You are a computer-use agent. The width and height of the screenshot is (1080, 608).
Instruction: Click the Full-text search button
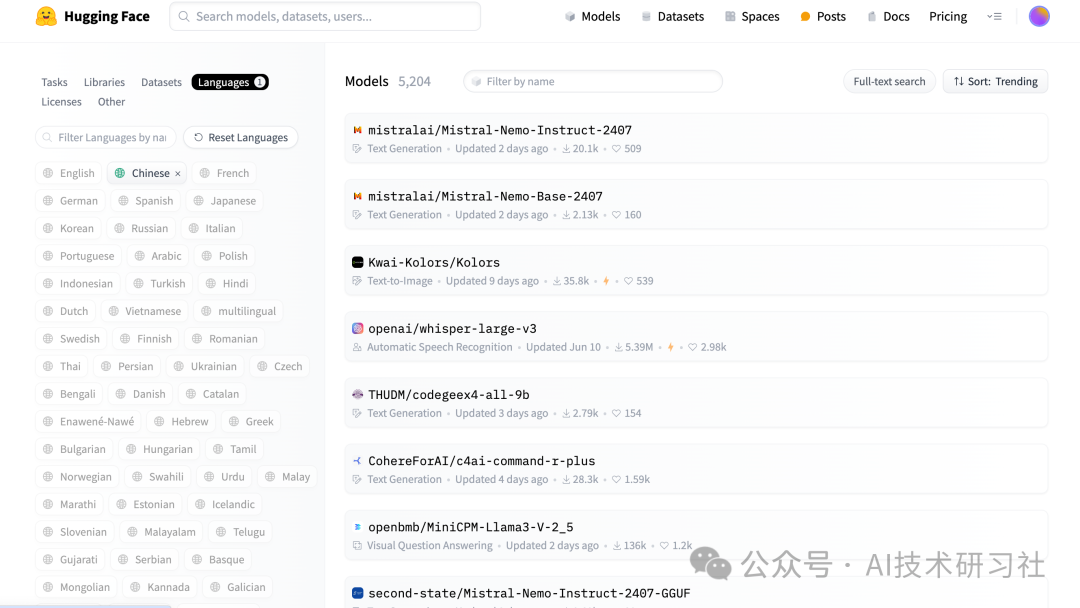[889, 81]
